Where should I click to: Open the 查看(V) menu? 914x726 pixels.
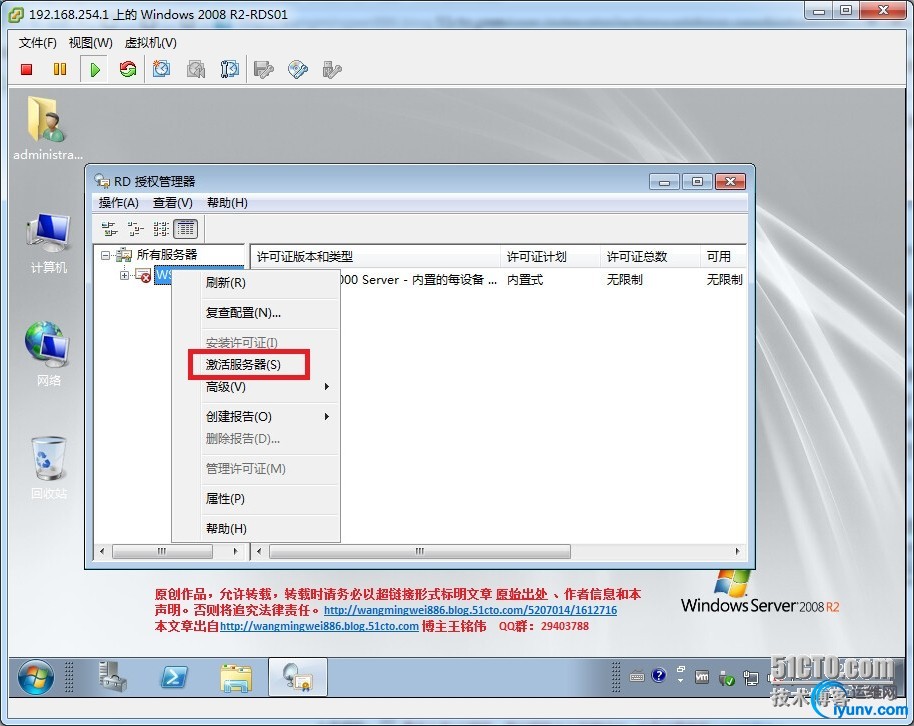click(x=173, y=202)
